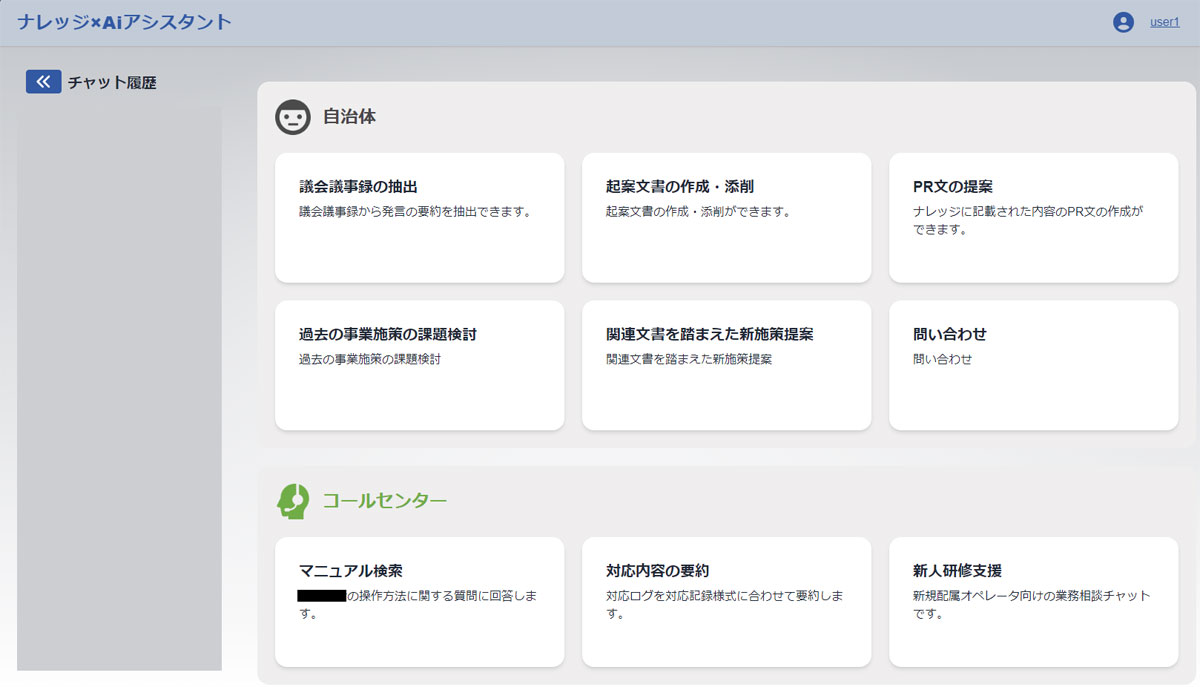Click the description text under マニュアル検索
Screen dimensions: 1200x687
(x=418, y=602)
